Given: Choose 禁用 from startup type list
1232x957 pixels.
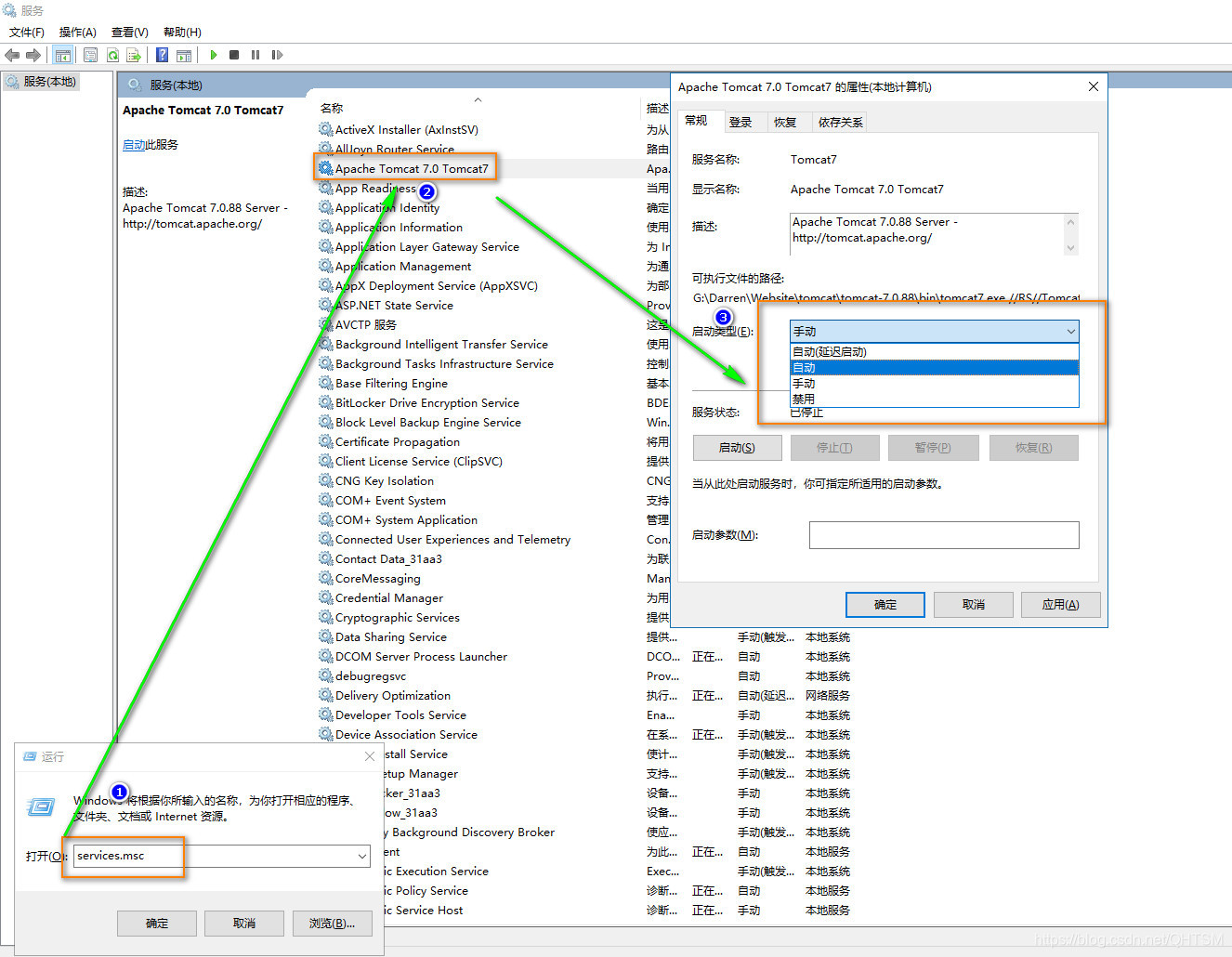Looking at the screenshot, I should [x=935, y=399].
